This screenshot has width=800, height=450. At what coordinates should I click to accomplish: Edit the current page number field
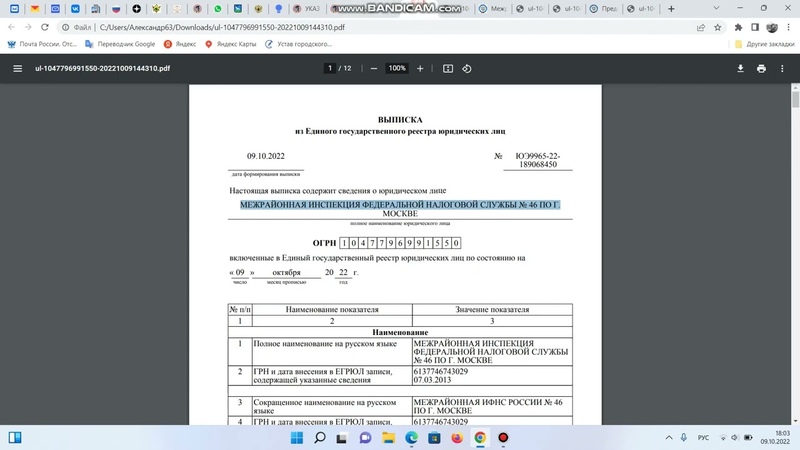pos(330,68)
